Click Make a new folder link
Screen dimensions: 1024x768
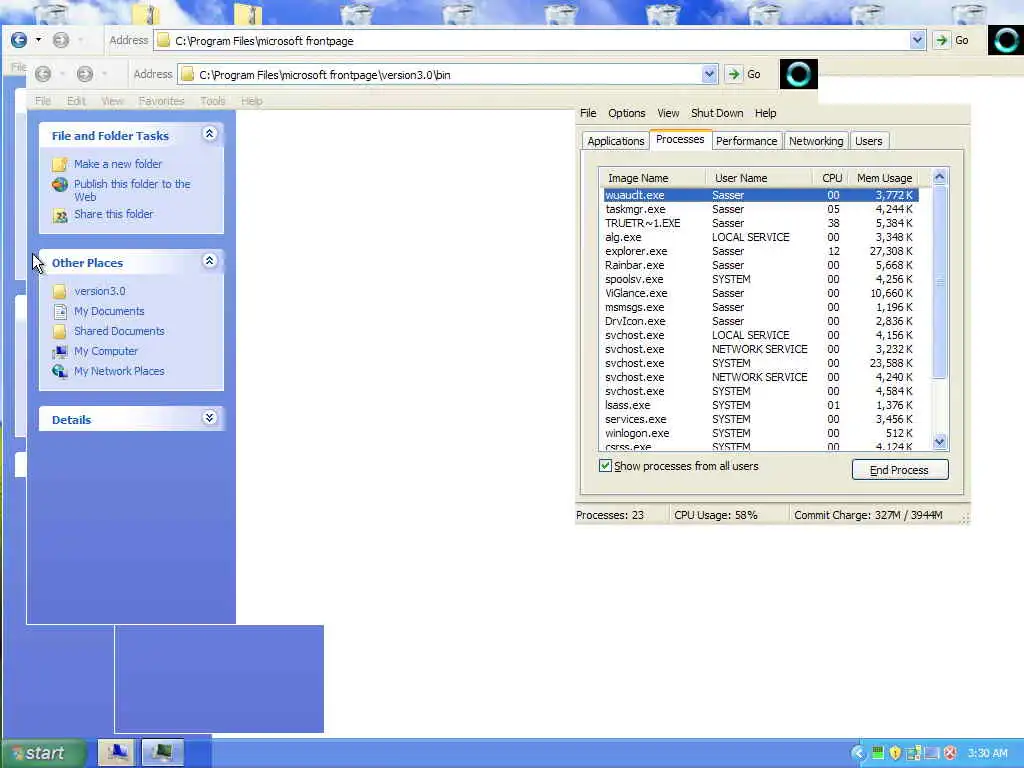pyautogui.click(x=118, y=164)
